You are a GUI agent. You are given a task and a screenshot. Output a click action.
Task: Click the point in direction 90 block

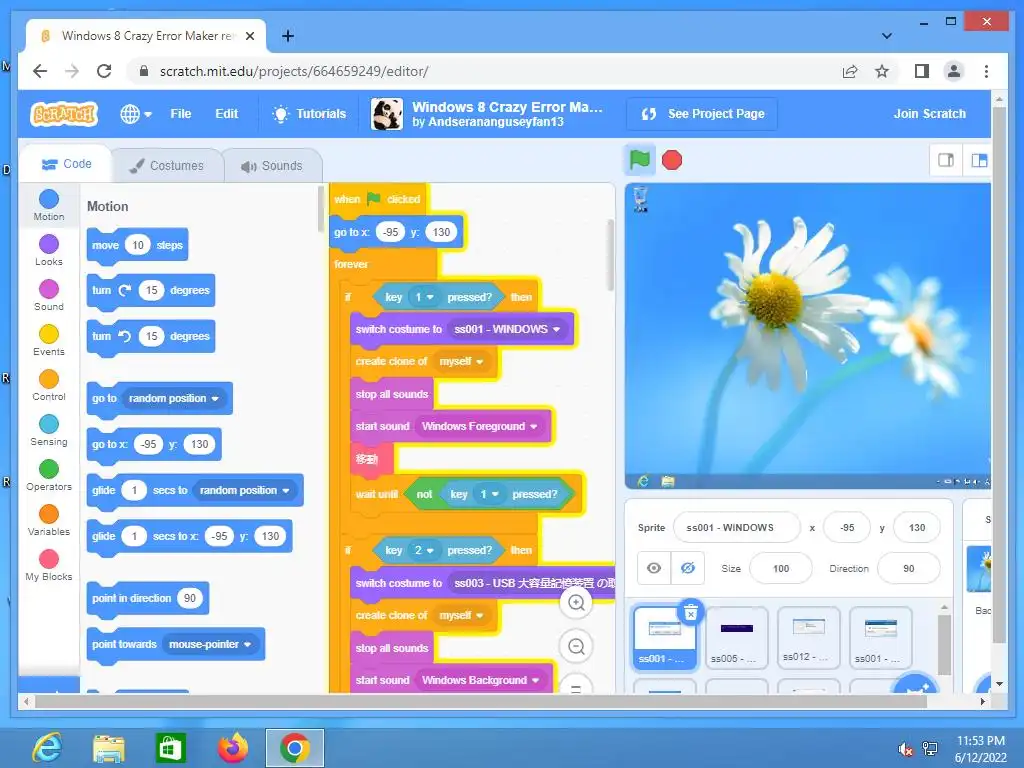148,598
